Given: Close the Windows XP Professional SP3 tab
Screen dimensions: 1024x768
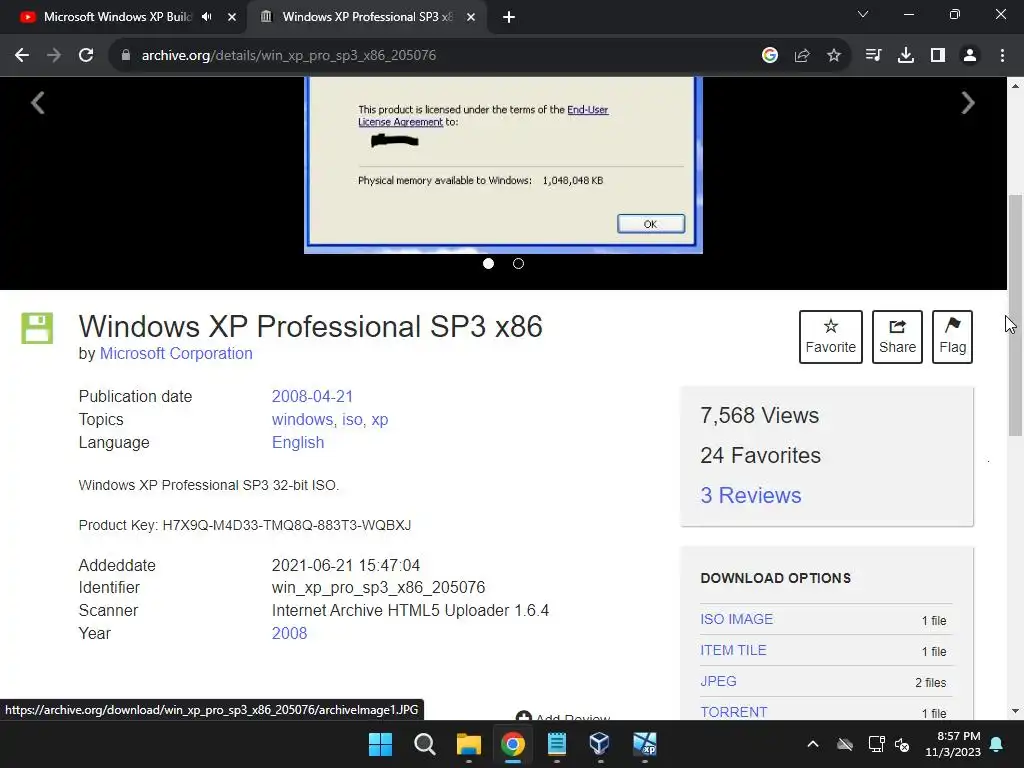Looking at the screenshot, I should [471, 17].
